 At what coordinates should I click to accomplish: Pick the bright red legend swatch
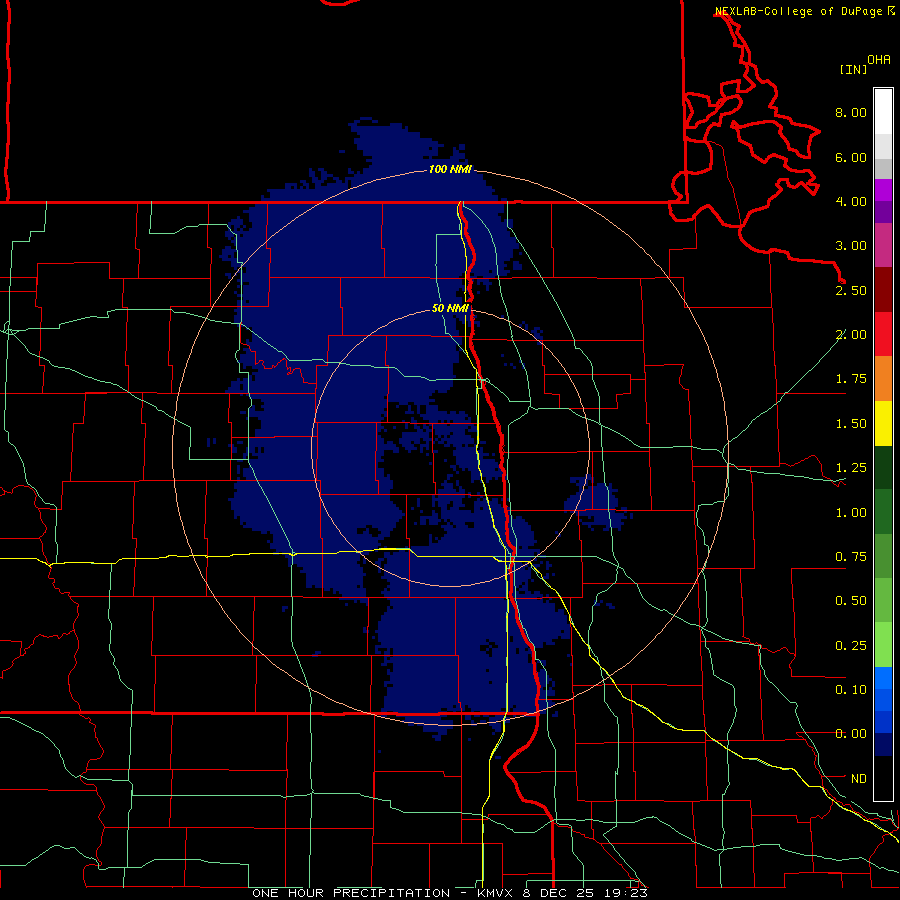pos(883,334)
